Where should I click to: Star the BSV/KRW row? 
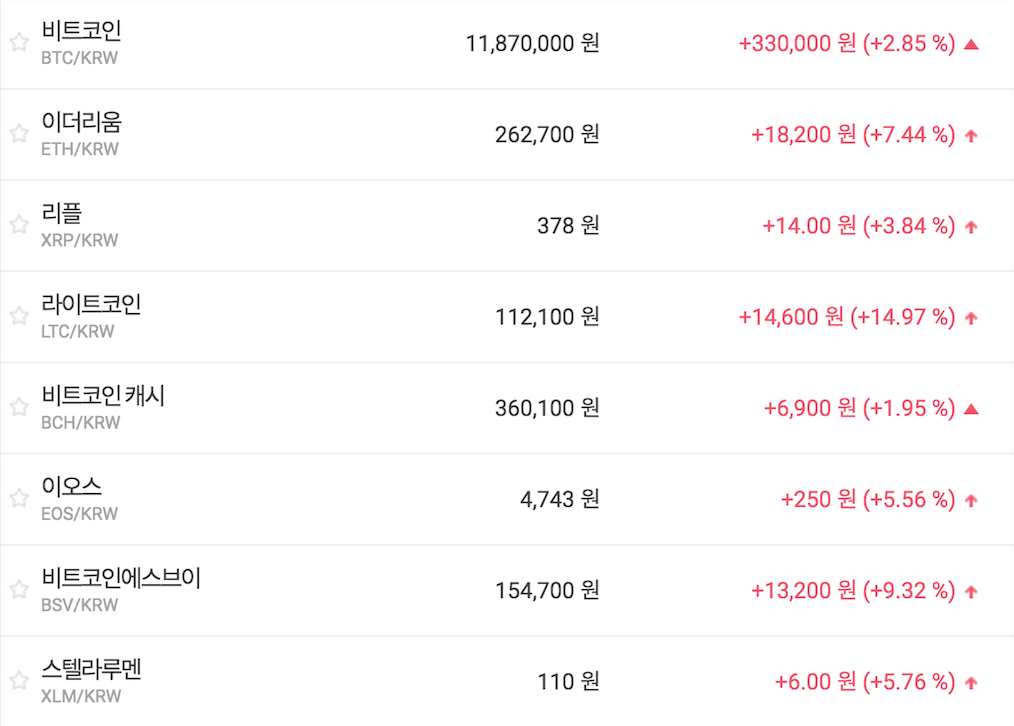point(19,589)
